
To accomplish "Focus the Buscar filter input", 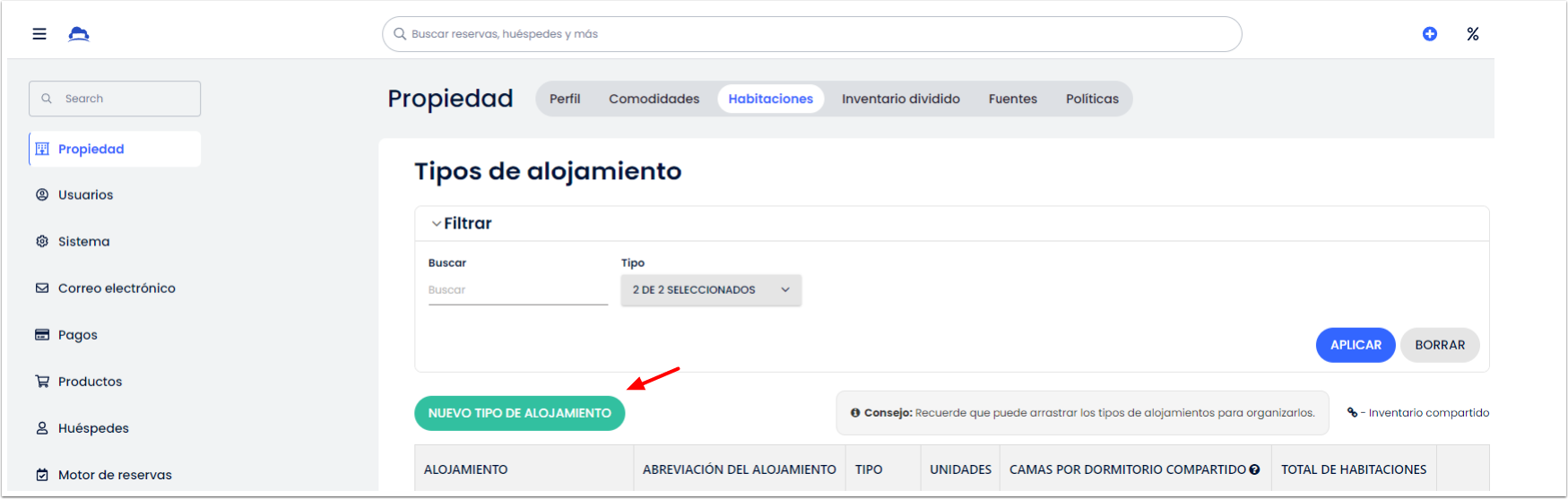I will (x=518, y=290).
